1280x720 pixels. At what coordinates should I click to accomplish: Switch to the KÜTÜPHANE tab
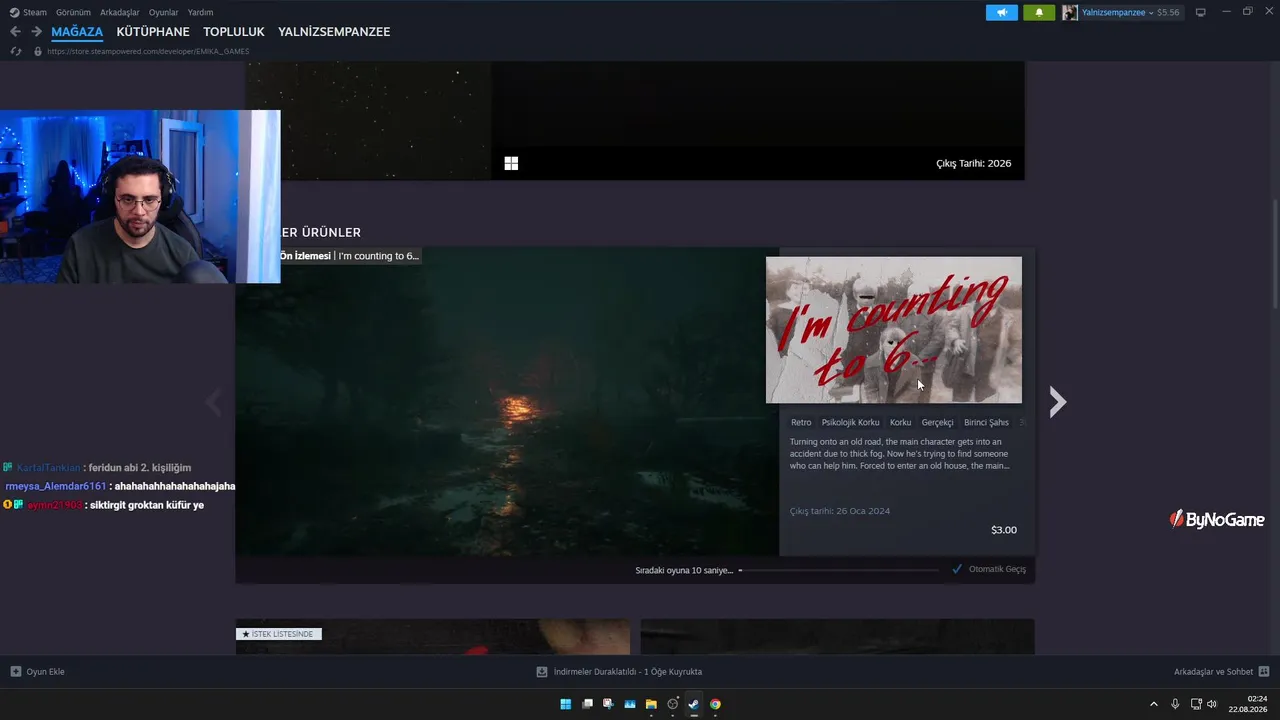point(153,32)
